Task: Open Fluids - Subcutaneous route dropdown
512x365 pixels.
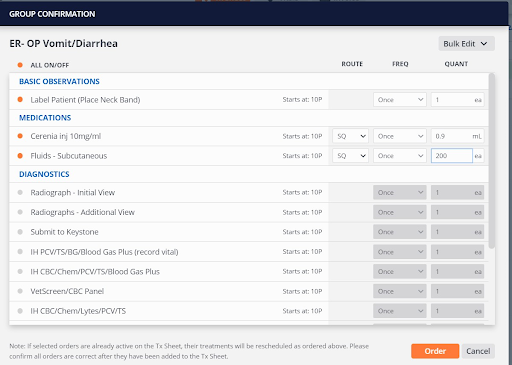Action: point(350,156)
